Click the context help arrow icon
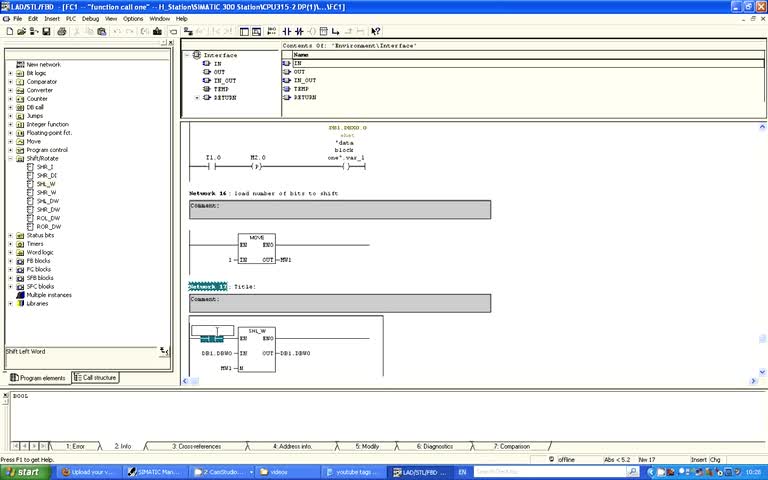This screenshot has width=768, height=480. [375, 31]
